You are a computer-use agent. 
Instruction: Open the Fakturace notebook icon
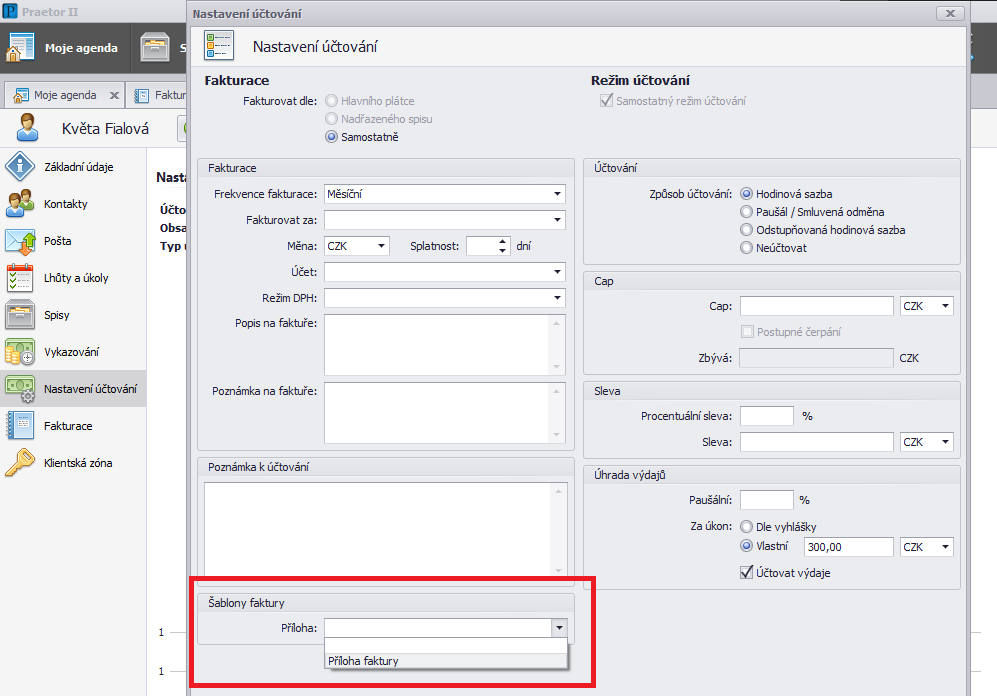click(21, 426)
